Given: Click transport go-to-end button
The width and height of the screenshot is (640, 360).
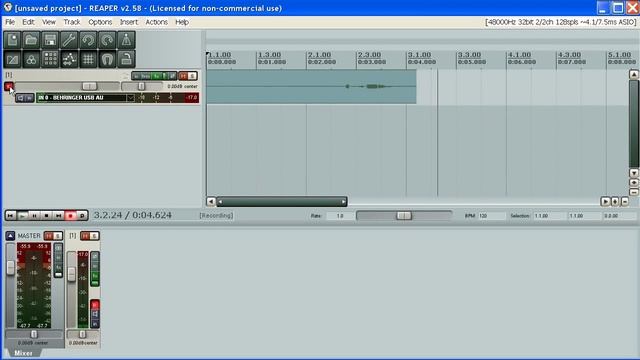Looking at the screenshot, I should 58,216.
